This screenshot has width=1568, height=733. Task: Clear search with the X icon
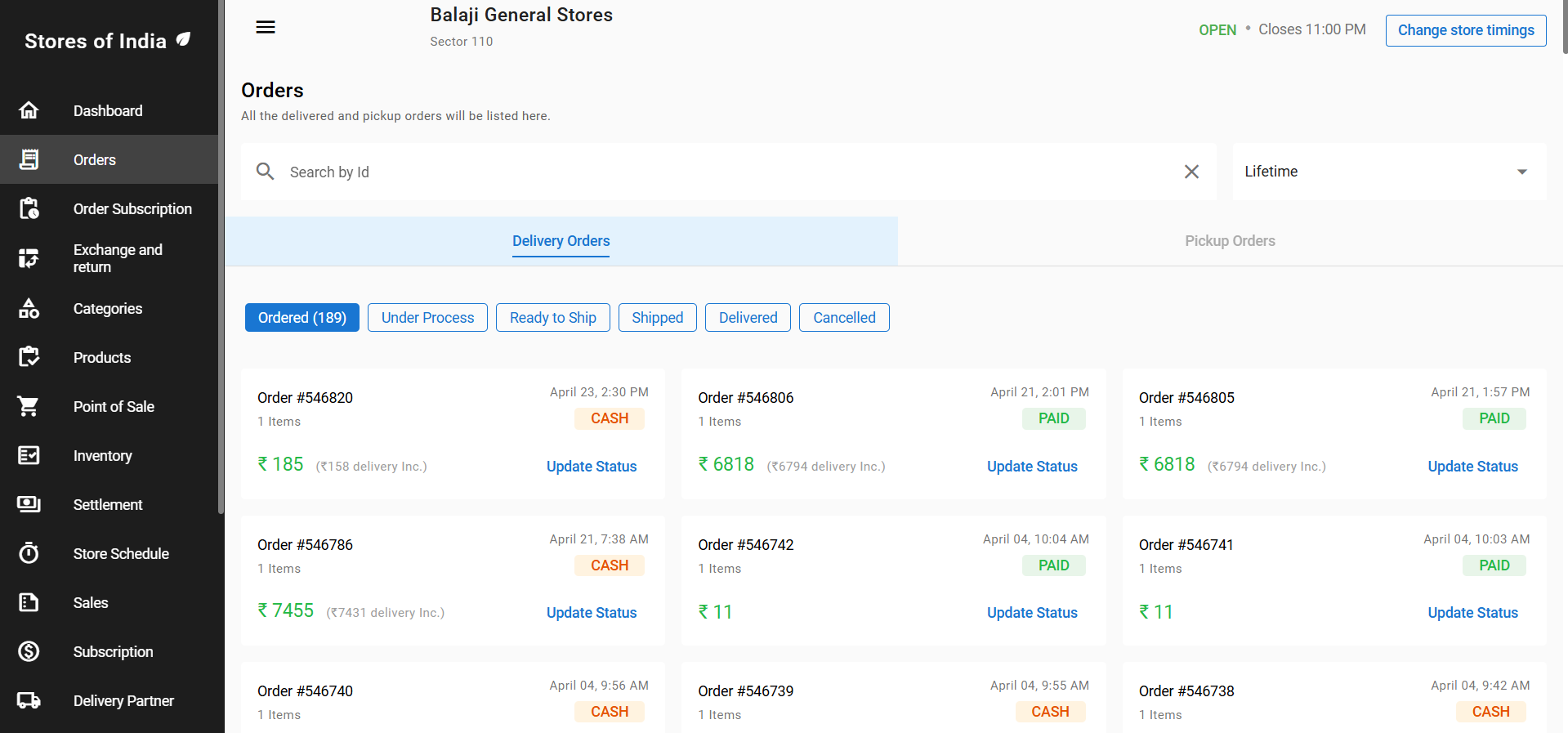click(1191, 172)
